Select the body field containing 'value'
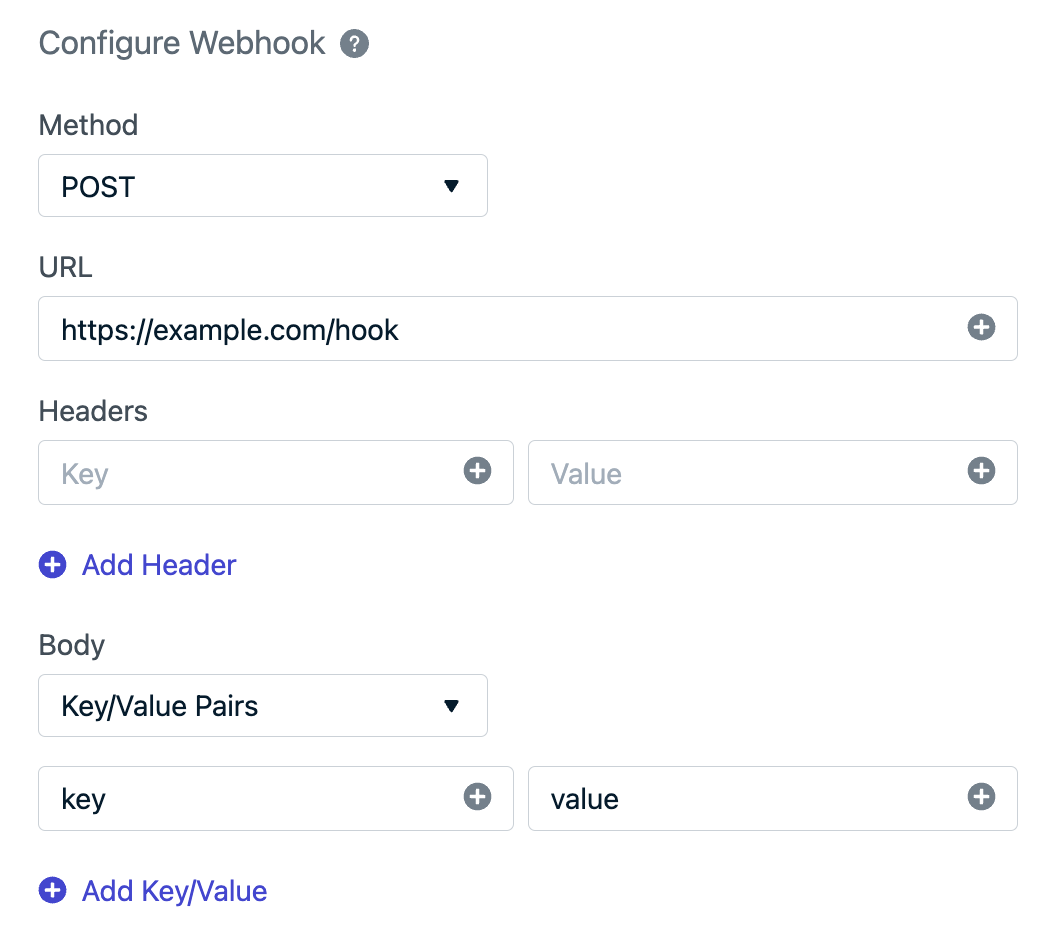1038x926 pixels. pyautogui.click(x=773, y=798)
